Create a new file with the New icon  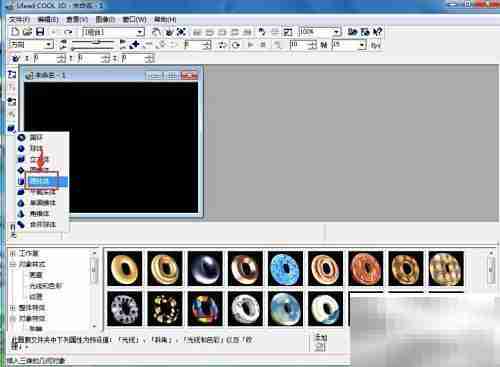[x=15, y=32]
